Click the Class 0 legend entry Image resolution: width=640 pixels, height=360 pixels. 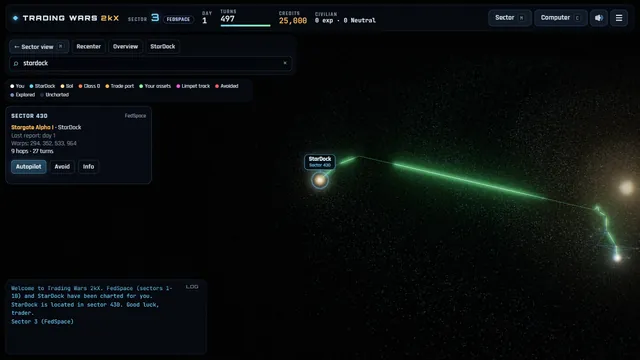pos(89,86)
